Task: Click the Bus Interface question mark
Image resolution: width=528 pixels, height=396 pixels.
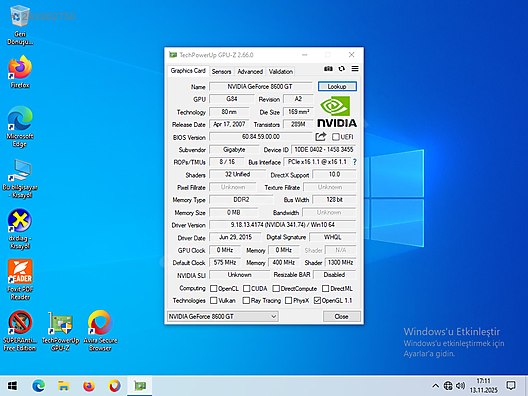Action: coord(355,162)
